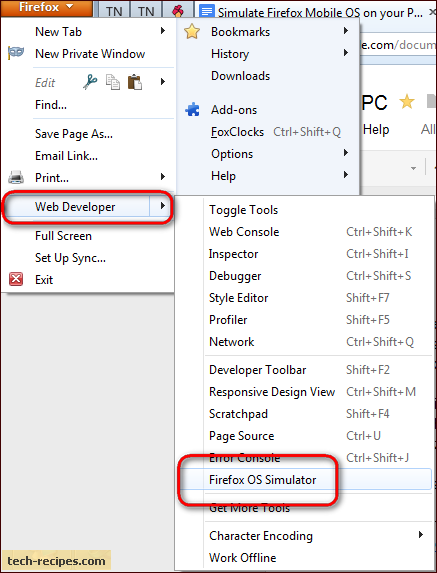Open Scratchpad
Screen dimensions: 437x573
[x=304, y=414]
